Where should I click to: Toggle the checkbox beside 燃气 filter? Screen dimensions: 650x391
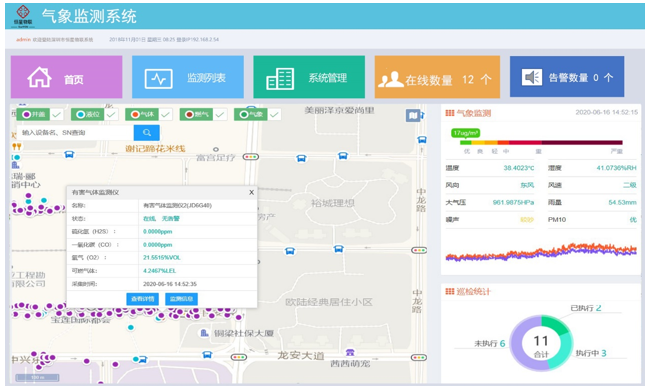pyautogui.click(x=220, y=114)
